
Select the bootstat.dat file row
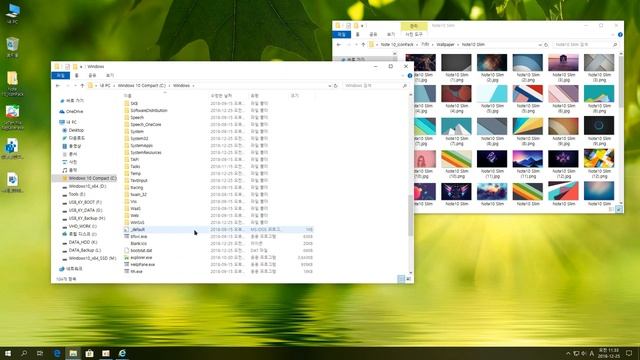(218, 251)
